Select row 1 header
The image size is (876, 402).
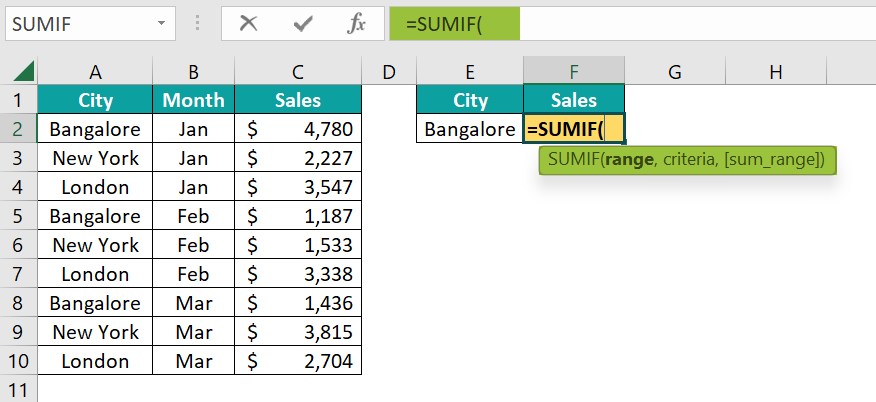(18, 100)
